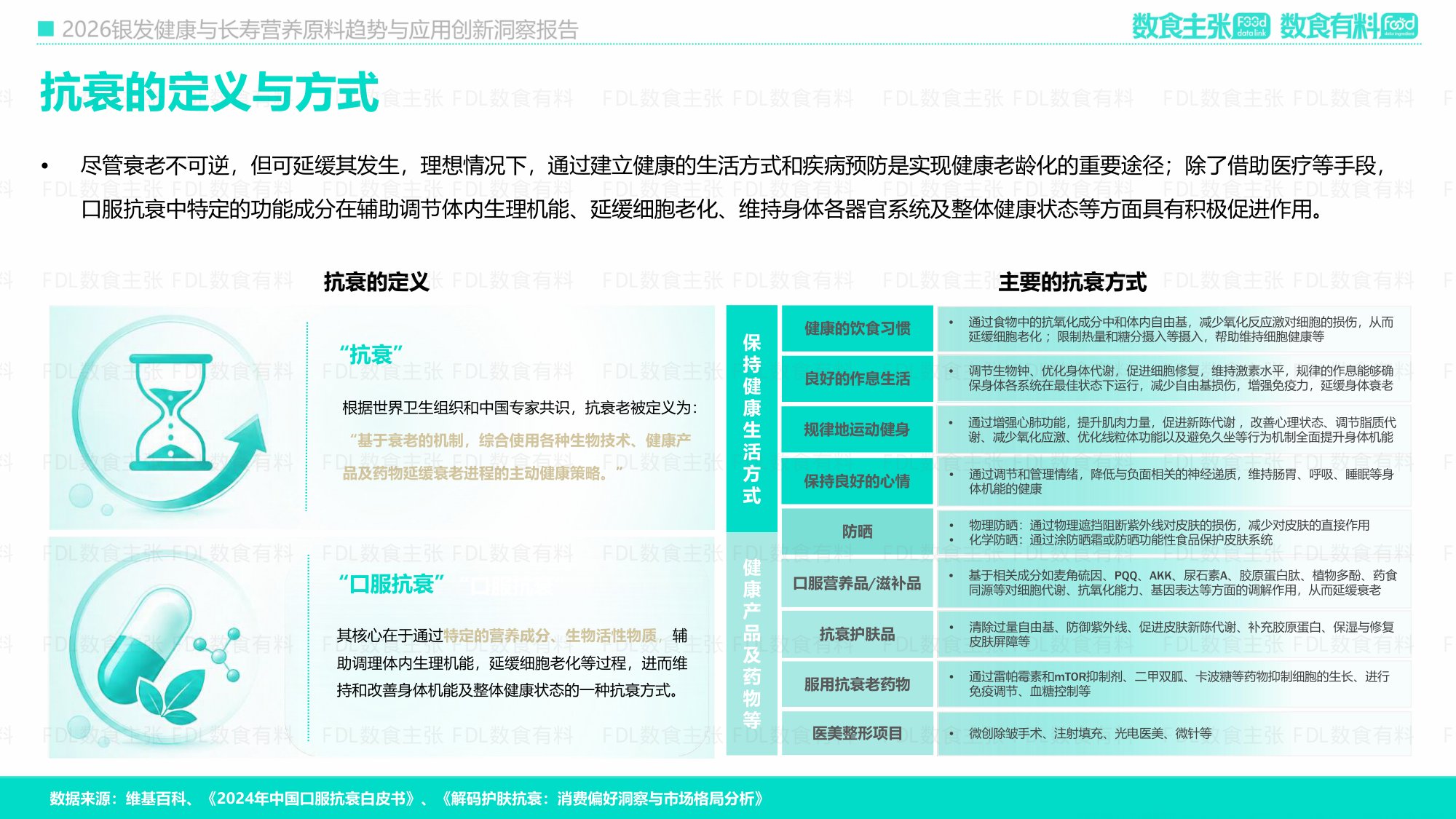Select the 口服营养品/滋补品 cell
Viewport: 1456px width, 819px height.
[x=857, y=583]
